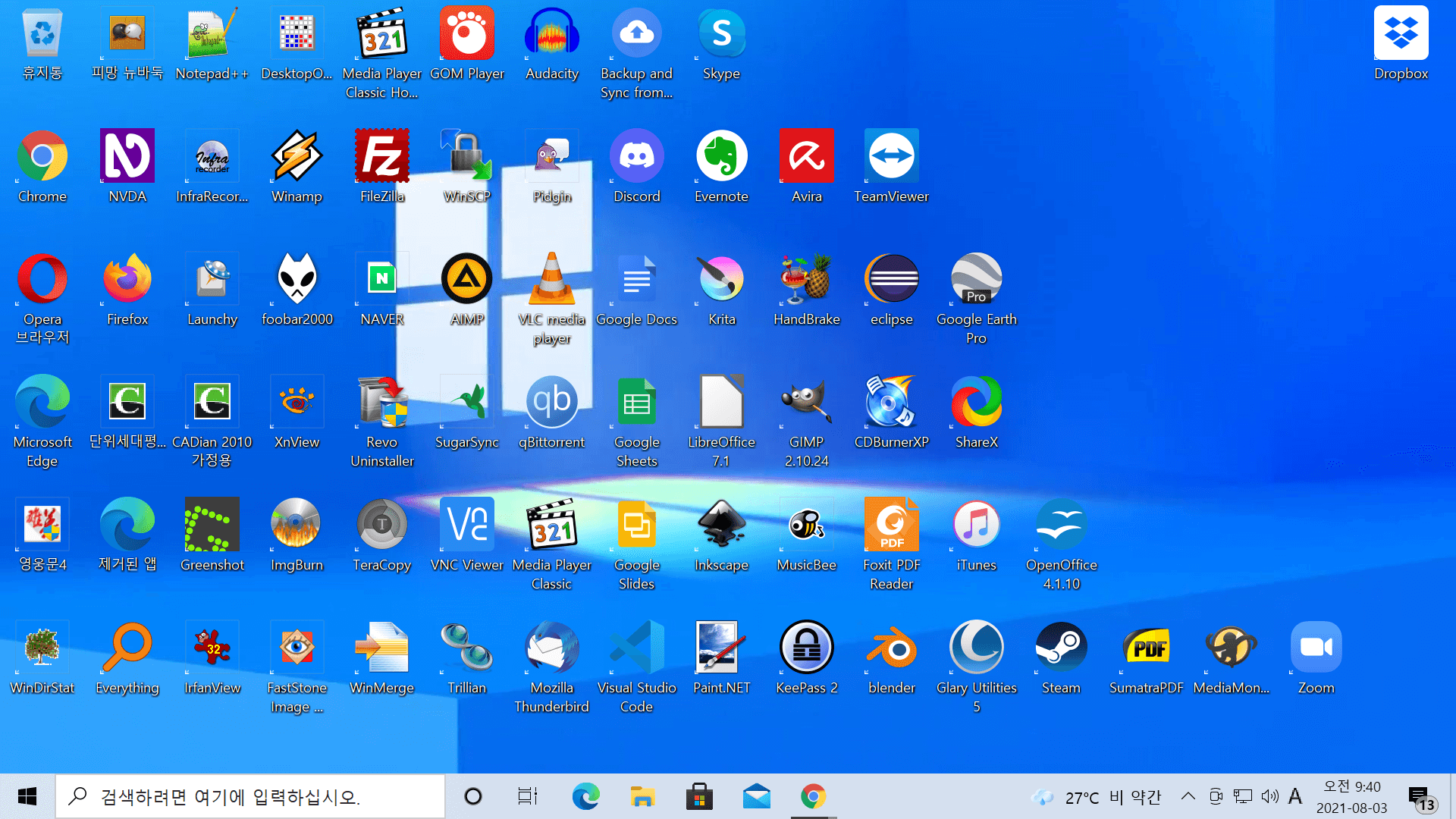This screenshot has height=819, width=1456.
Task: Click the clock showing 9:40
Action: [1352, 797]
